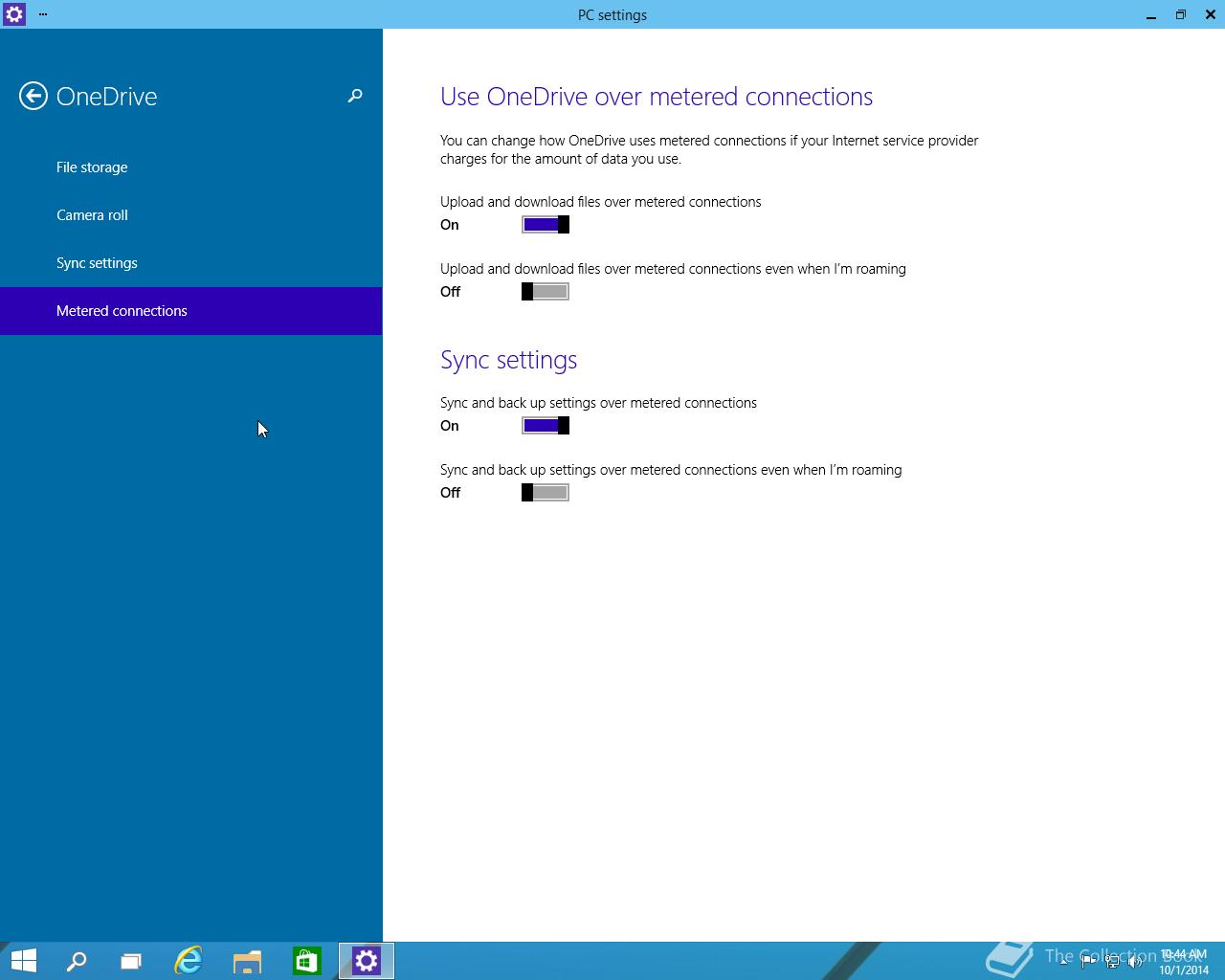Minimize the PC settings window
The width and height of the screenshot is (1225, 980).
[x=1151, y=15]
